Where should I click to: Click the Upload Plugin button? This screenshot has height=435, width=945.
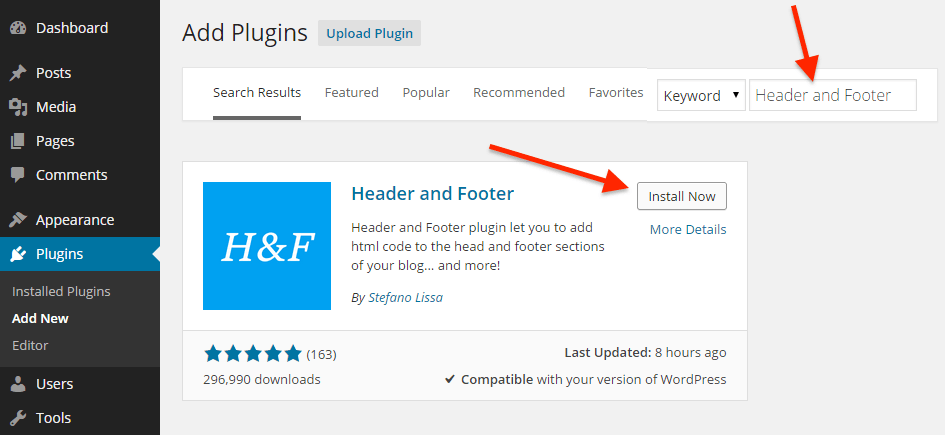click(x=370, y=33)
